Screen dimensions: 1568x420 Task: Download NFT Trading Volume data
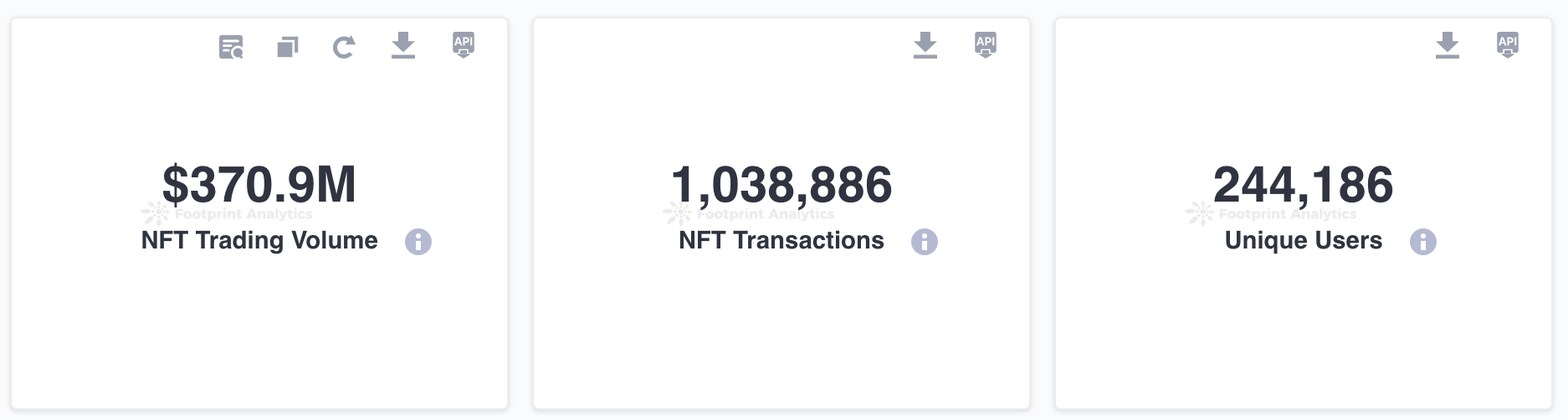(x=403, y=45)
